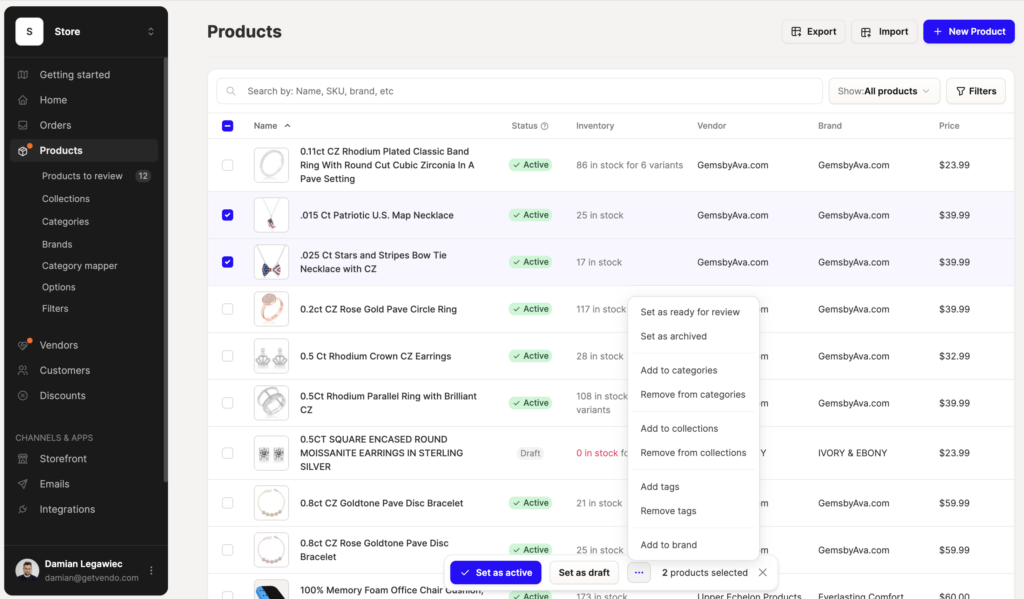Select Add to collections menu entry
This screenshot has height=599, width=1024.
click(679, 429)
